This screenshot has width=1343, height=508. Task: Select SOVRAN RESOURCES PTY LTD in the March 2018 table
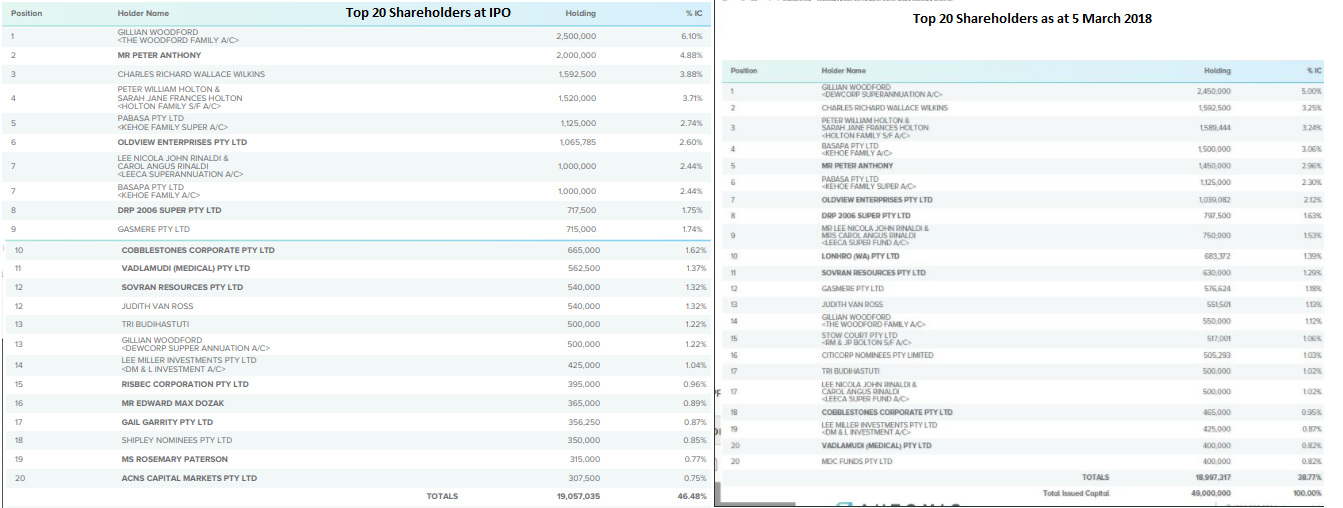click(873, 273)
